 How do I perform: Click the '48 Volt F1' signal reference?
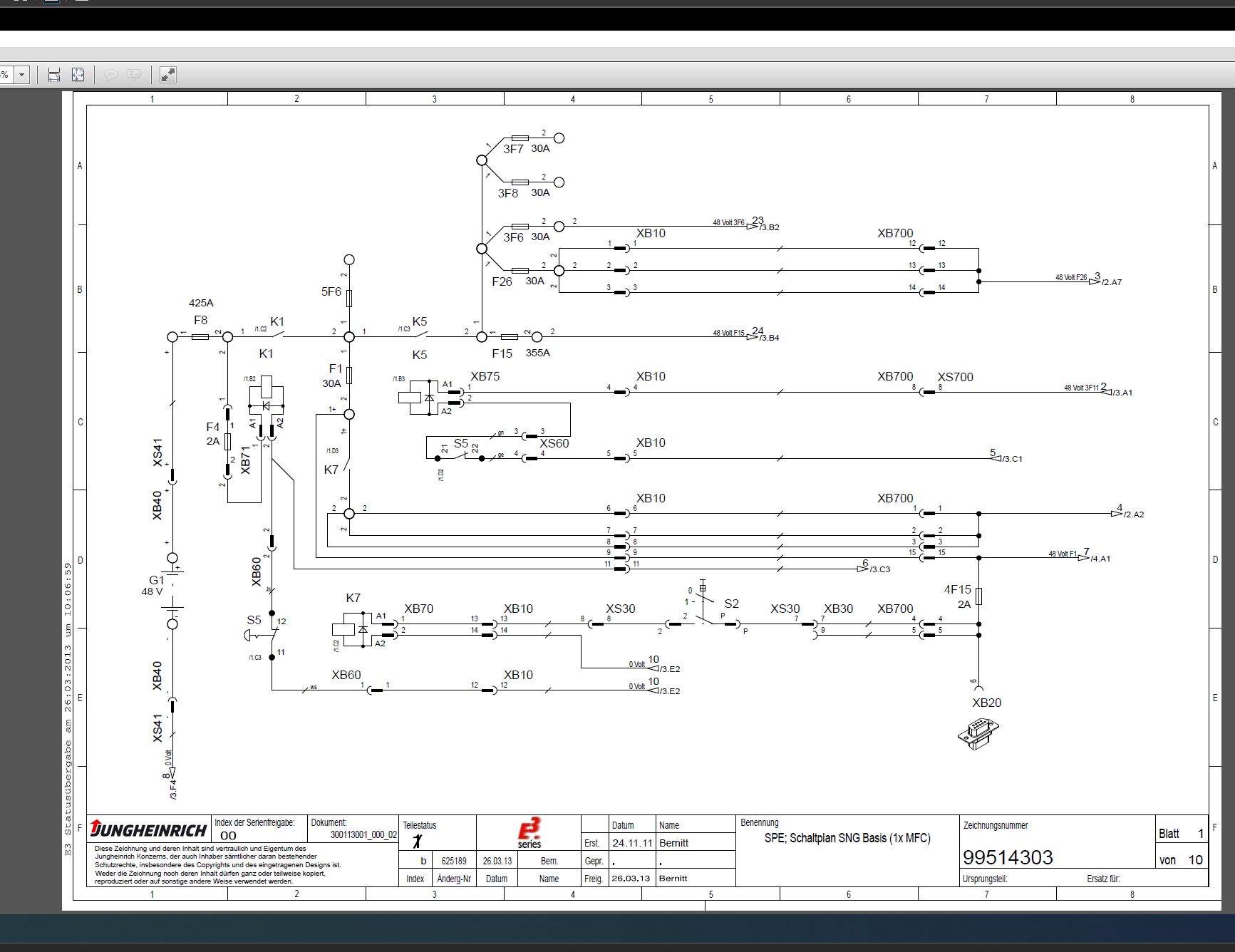tap(1063, 554)
